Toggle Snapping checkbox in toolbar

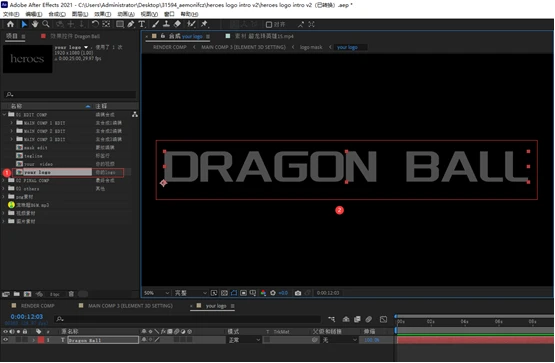[x=269, y=24]
